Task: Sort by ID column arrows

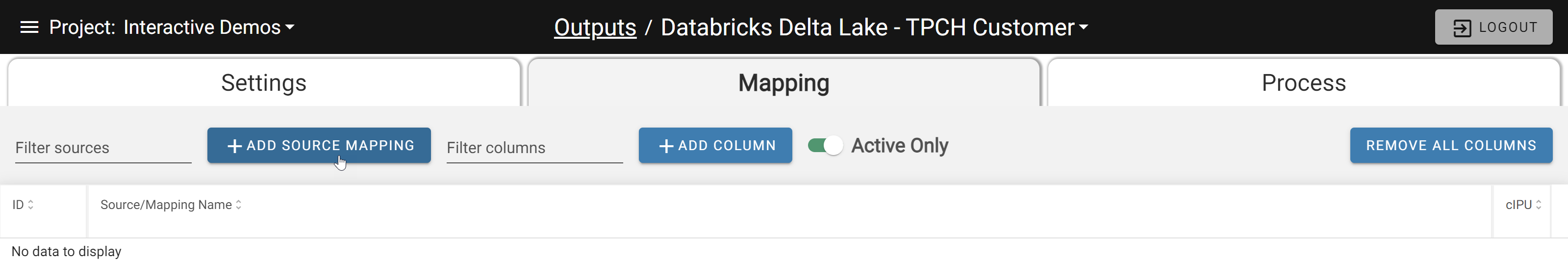Action: click(x=30, y=205)
